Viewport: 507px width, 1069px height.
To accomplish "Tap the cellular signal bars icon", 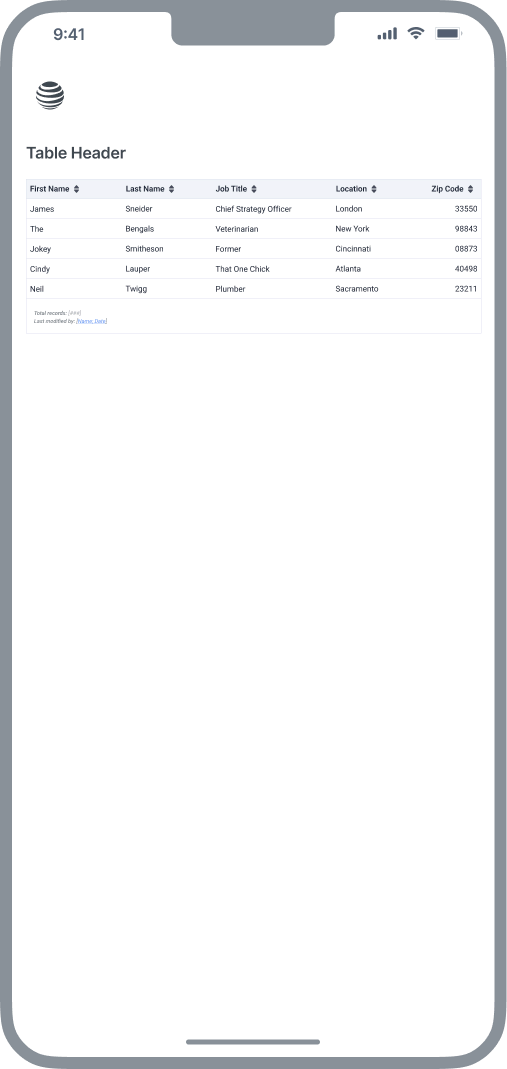I will tap(387, 33).
